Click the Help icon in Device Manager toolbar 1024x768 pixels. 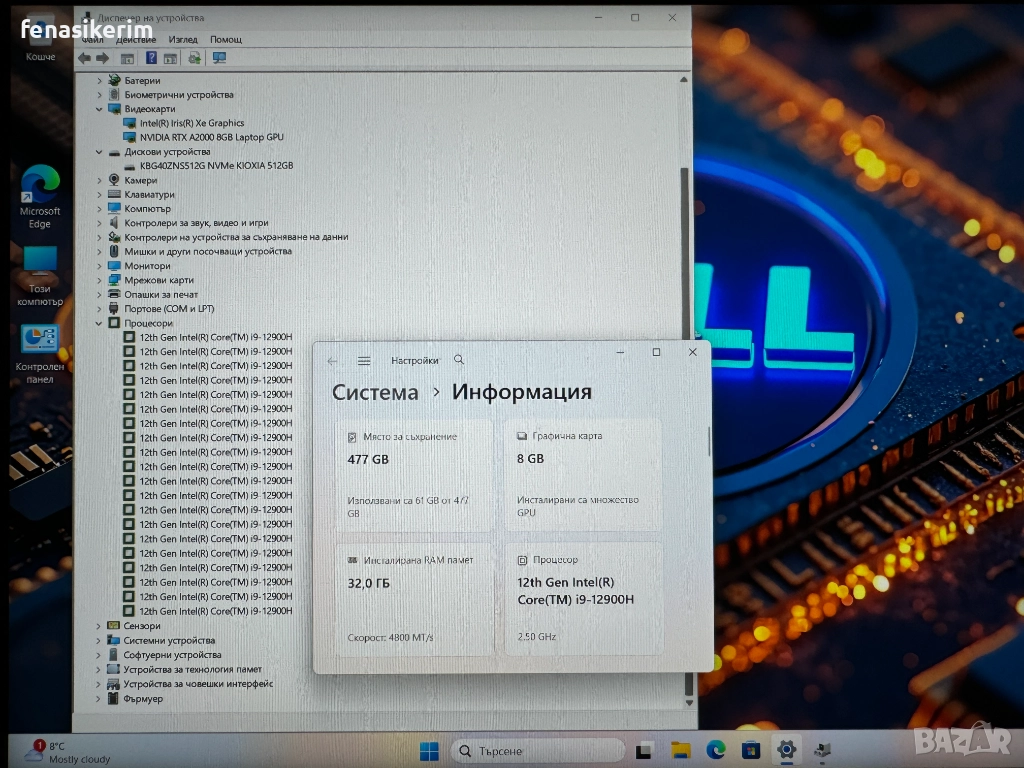coord(151,58)
